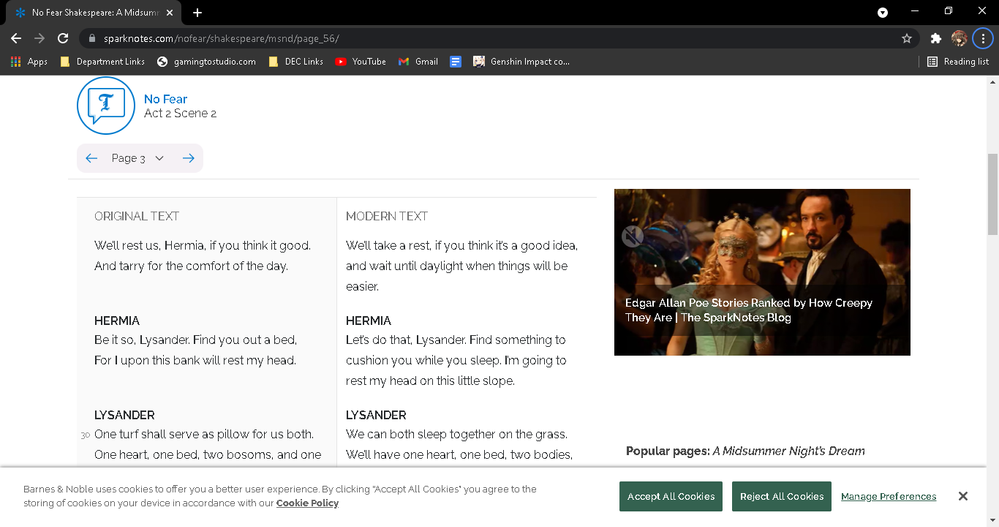Click MODERN TEXT column heading
The width and height of the screenshot is (999, 527).
[x=387, y=216]
